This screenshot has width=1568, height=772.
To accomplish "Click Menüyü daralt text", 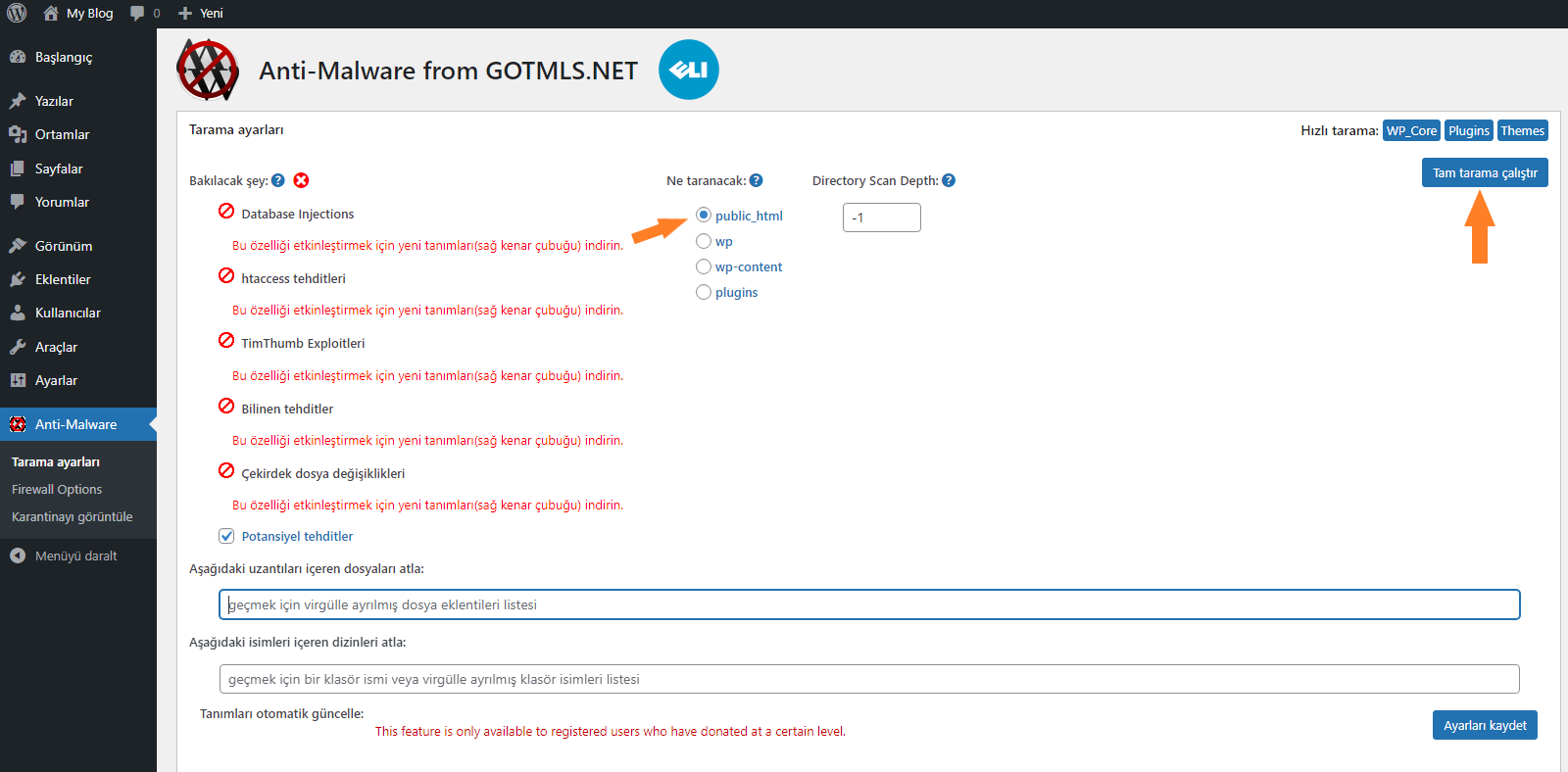I will click(75, 556).
